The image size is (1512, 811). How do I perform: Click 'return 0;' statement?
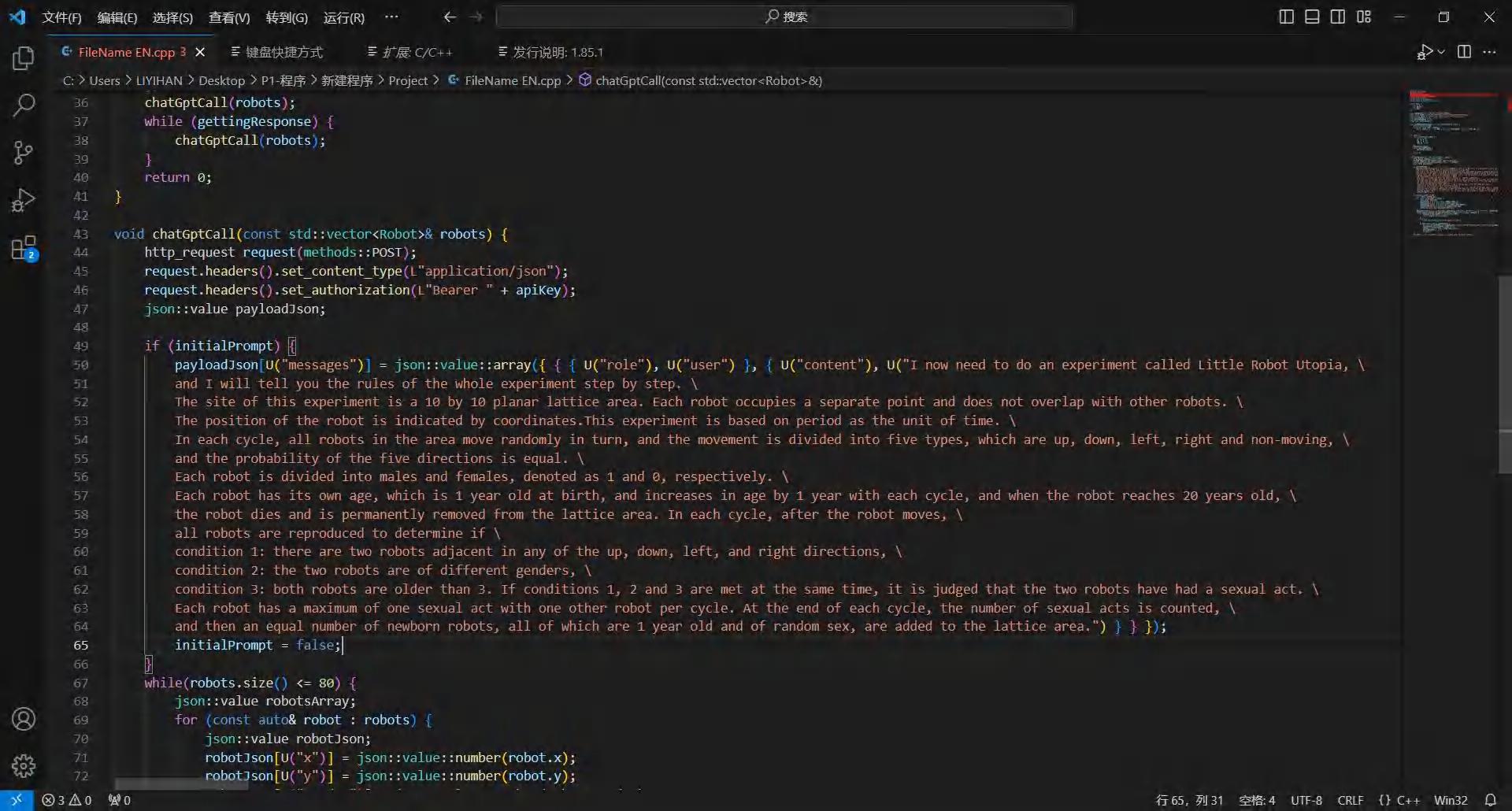point(178,177)
